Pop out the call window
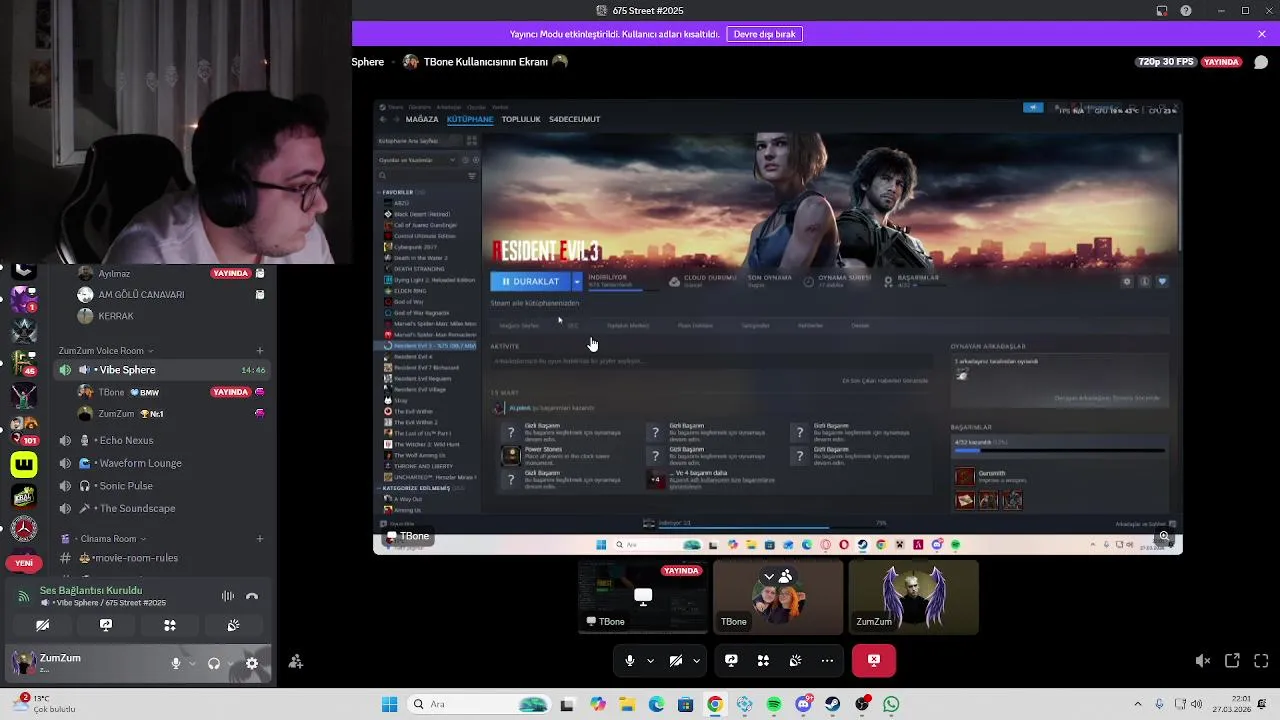Screen dimensions: 1280x720 [1232, 661]
